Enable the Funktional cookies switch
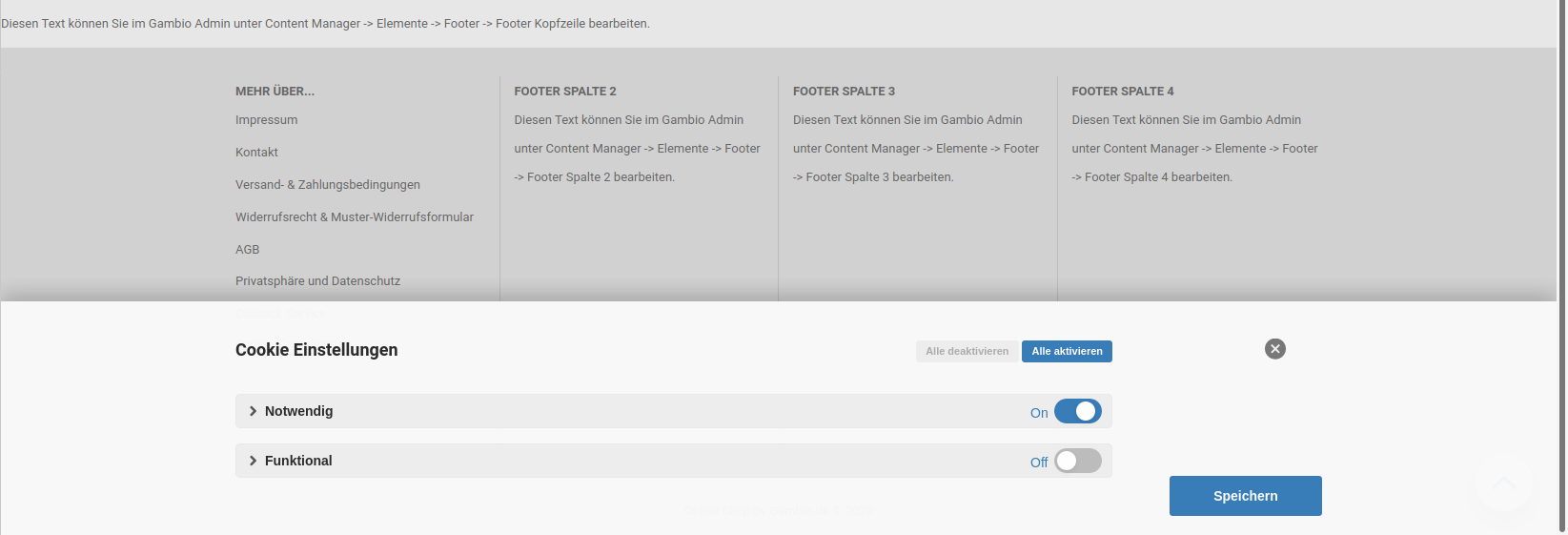The height and width of the screenshot is (535, 1568). (x=1077, y=461)
